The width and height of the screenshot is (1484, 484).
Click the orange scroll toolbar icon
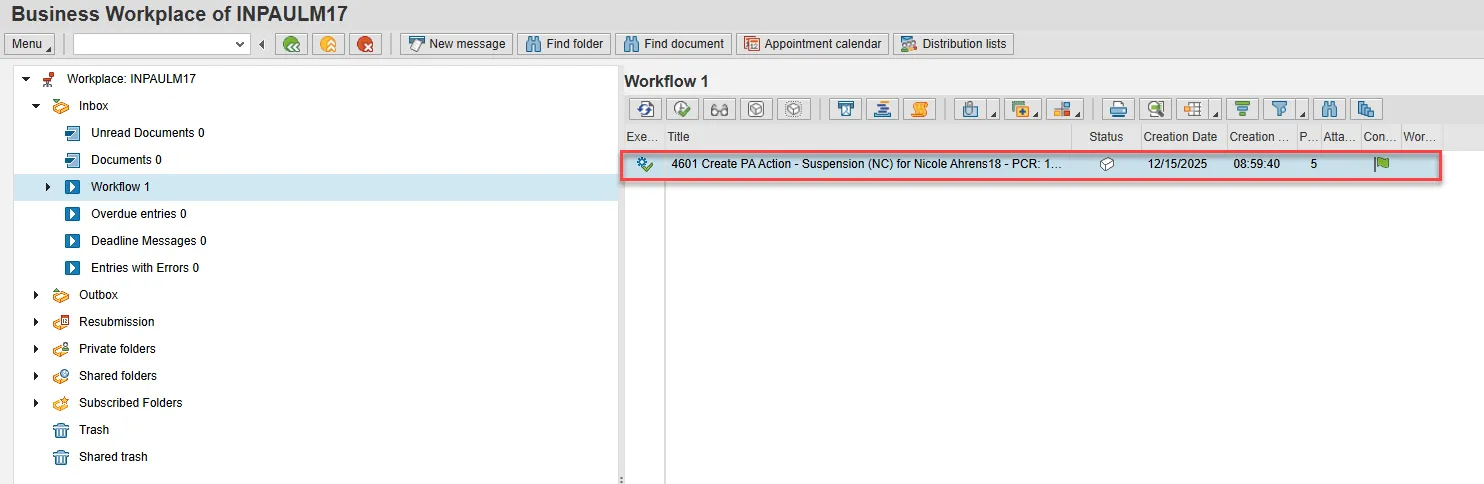[919, 109]
